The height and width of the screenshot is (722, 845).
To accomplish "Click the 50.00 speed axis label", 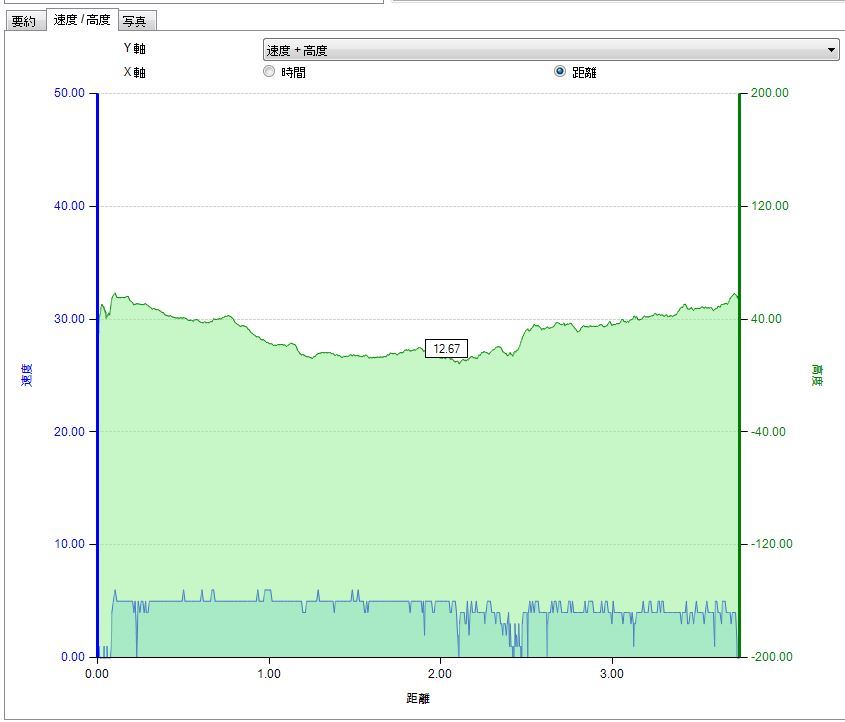I will 70,93.
